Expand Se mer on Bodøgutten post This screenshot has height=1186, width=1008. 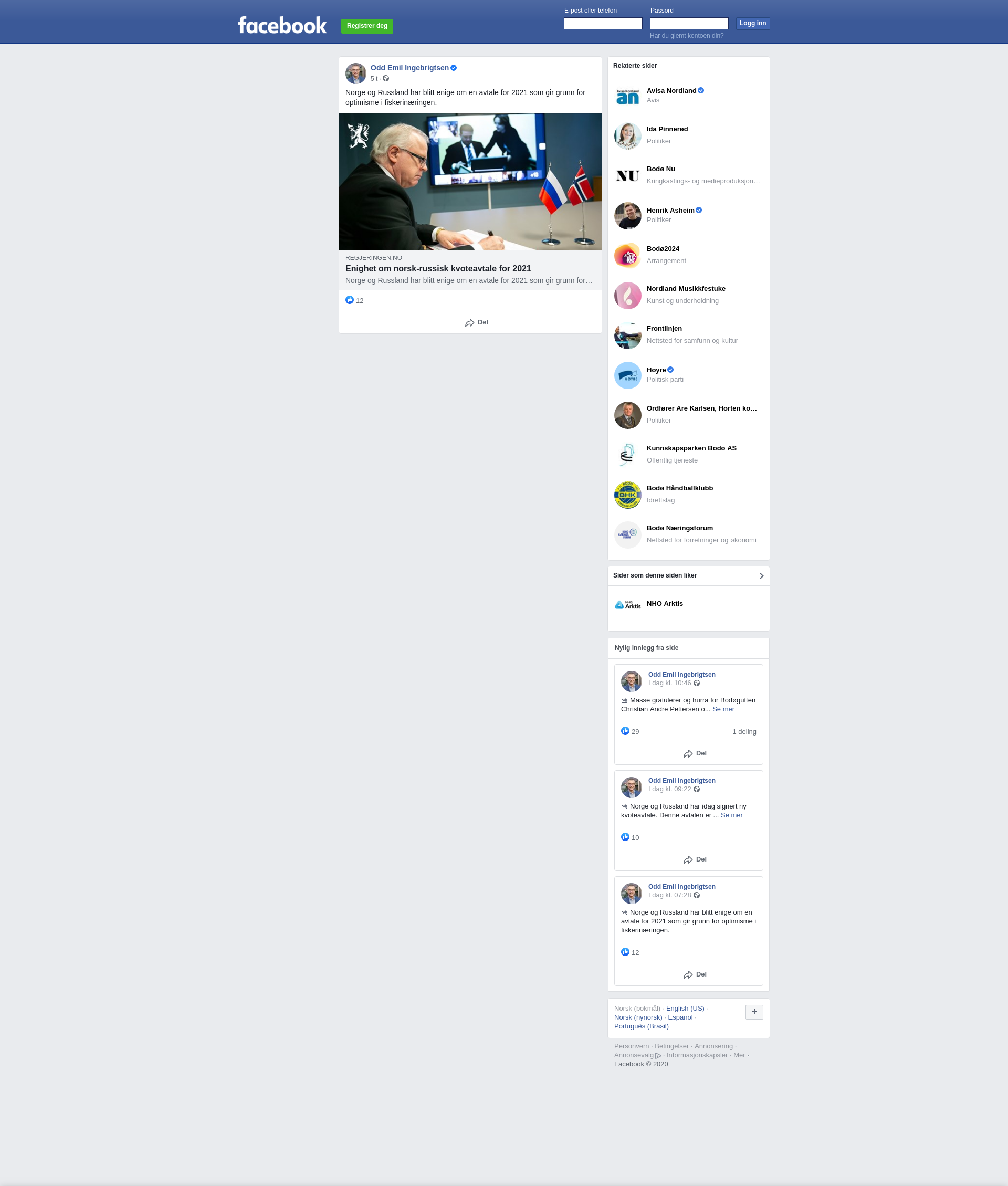[723, 709]
